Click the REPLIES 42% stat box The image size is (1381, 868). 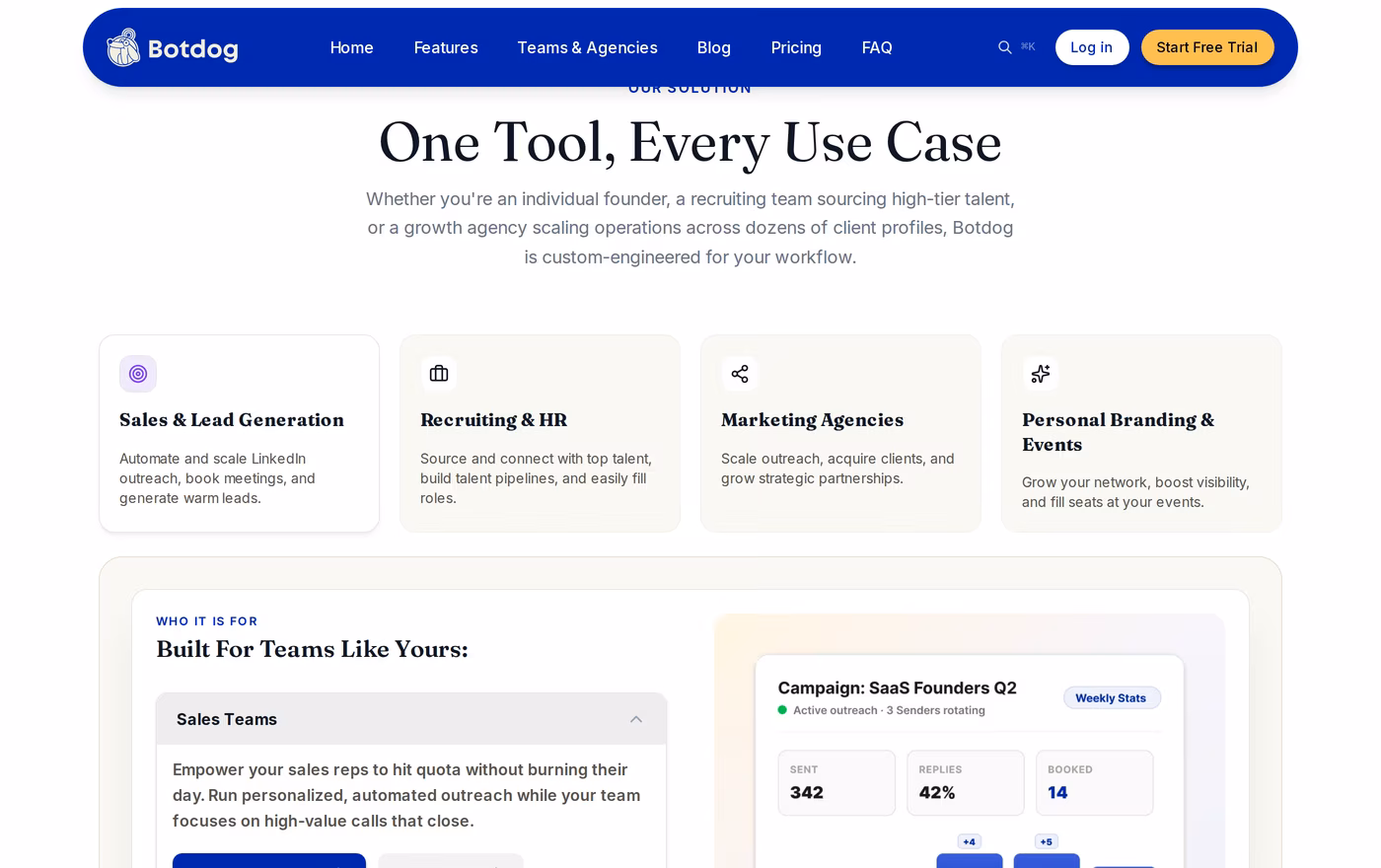966,783
